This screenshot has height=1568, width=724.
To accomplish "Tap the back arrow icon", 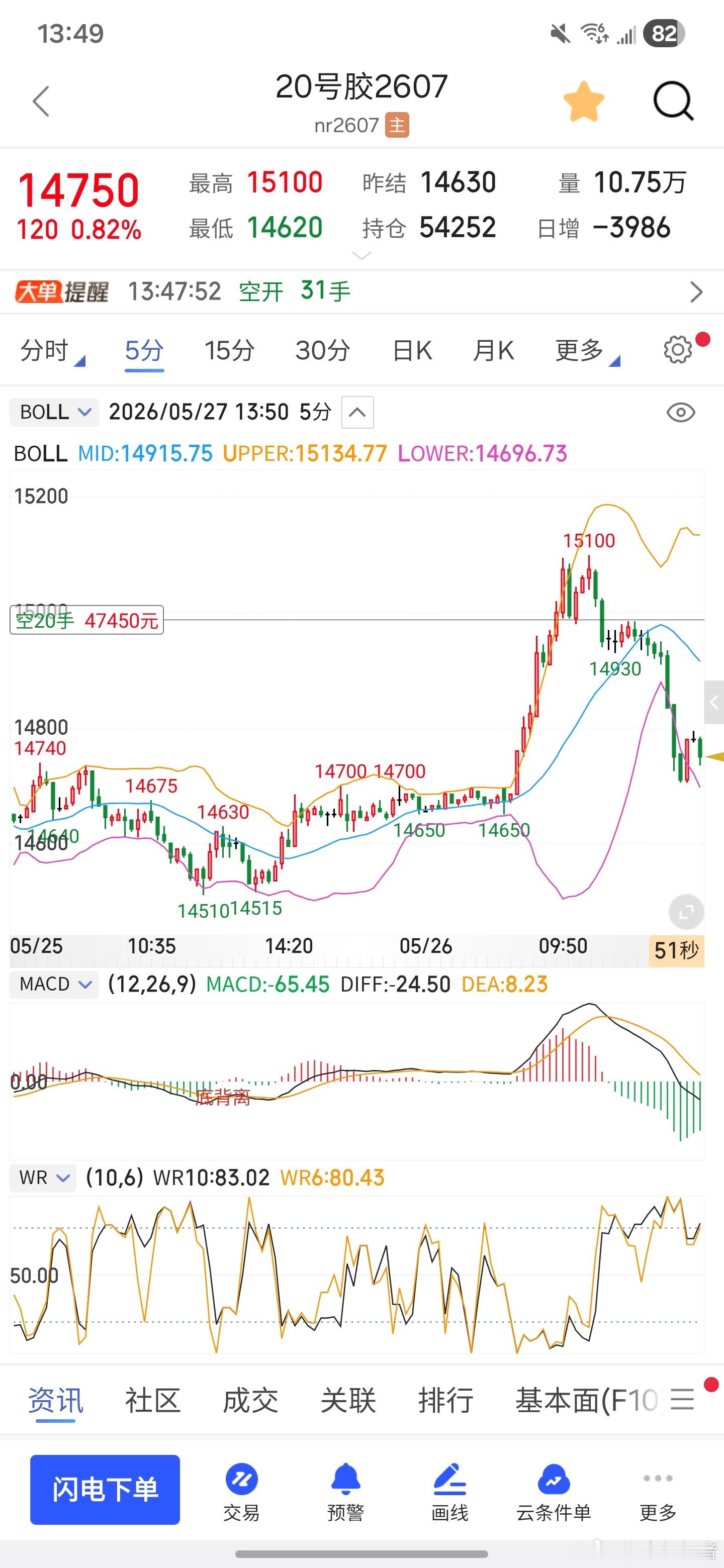I will (41, 101).
